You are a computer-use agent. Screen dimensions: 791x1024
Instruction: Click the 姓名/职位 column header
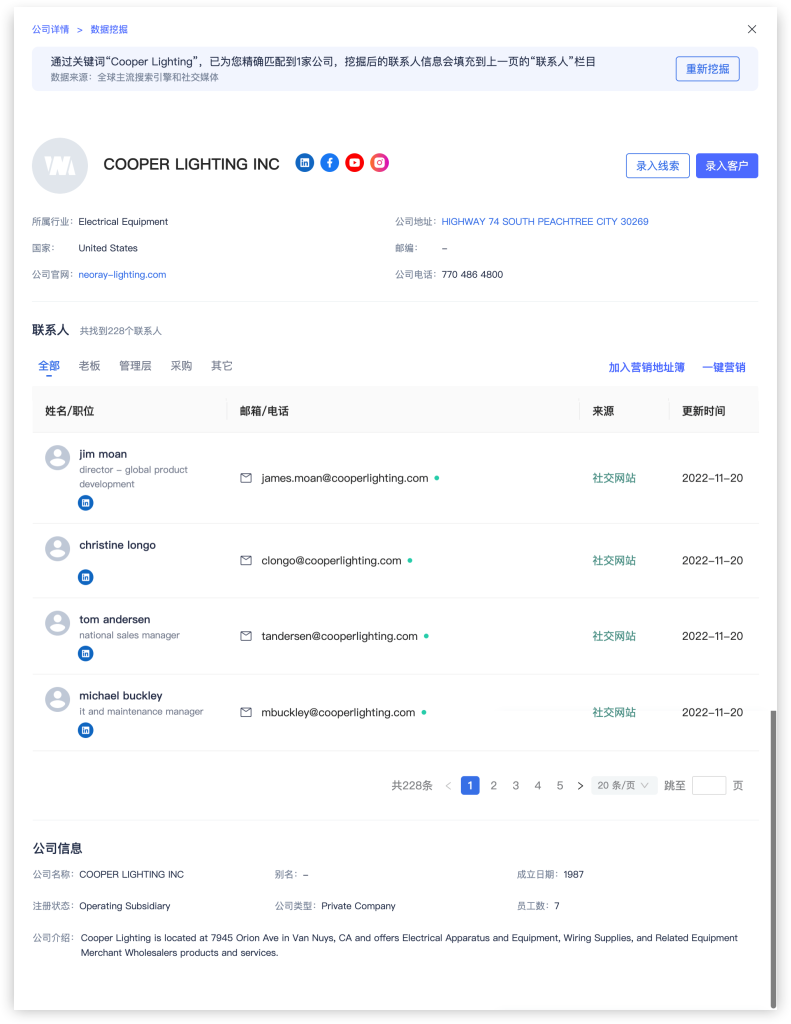70,411
